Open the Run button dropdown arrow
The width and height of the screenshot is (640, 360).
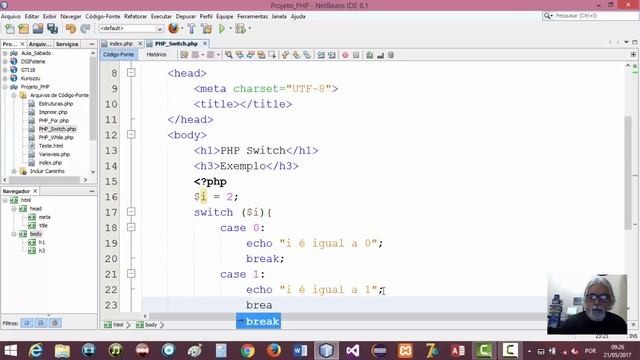[x=231, y=29]
